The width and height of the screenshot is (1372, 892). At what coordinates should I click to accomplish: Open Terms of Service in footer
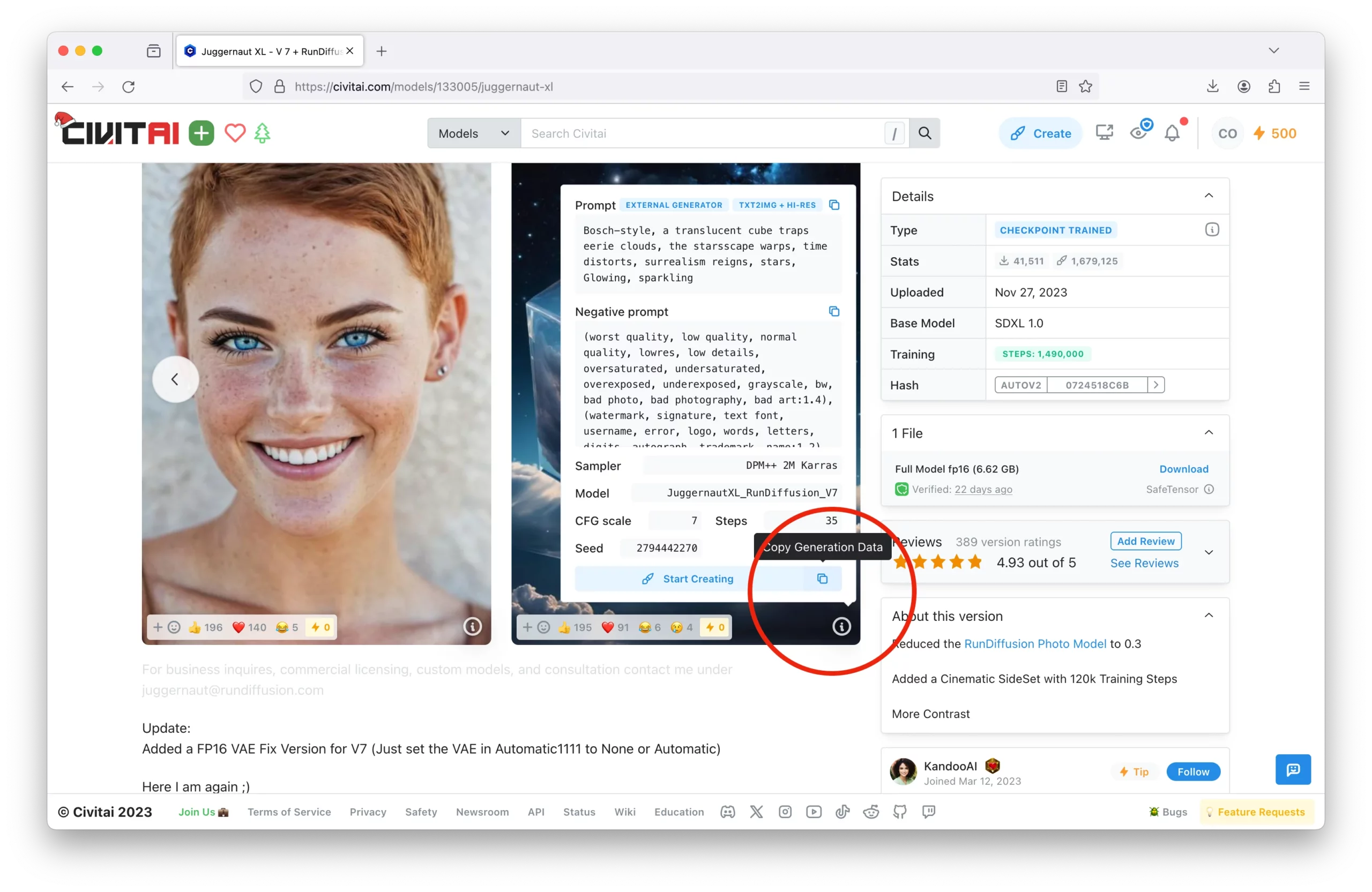pyautogui.click(x=289, y=812)
